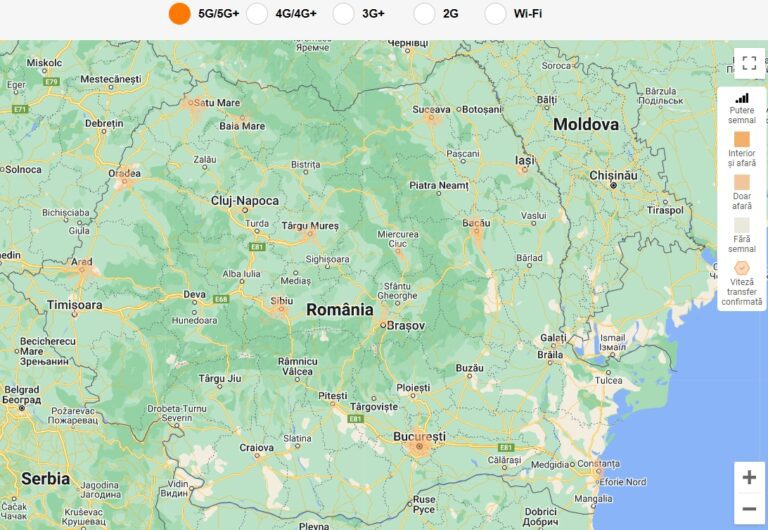This screenshot has width=768, height=530.
Task: Click the E79 road badge near Miskolc
Action: [x=51, y=81]
